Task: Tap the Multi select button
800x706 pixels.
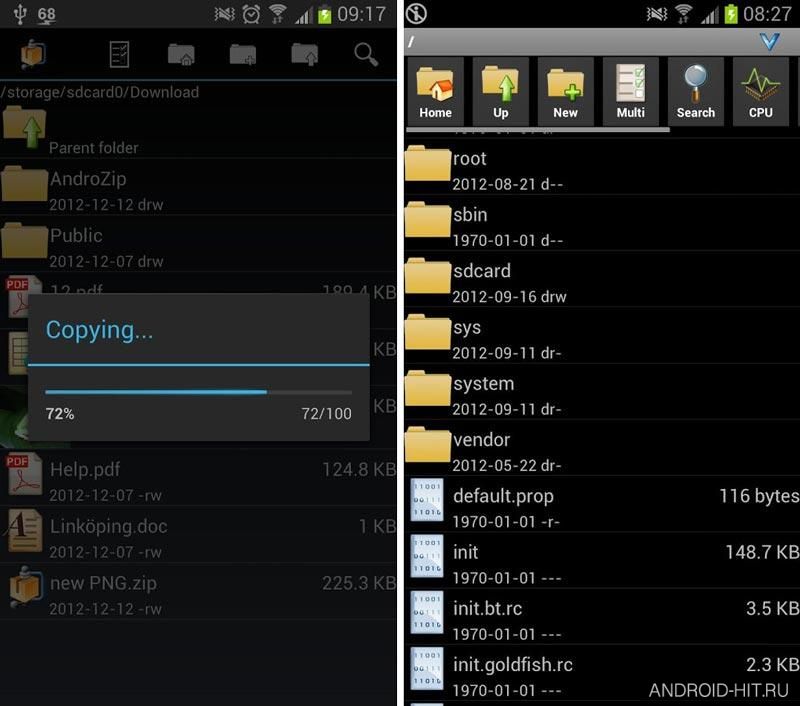Action: 631,91
